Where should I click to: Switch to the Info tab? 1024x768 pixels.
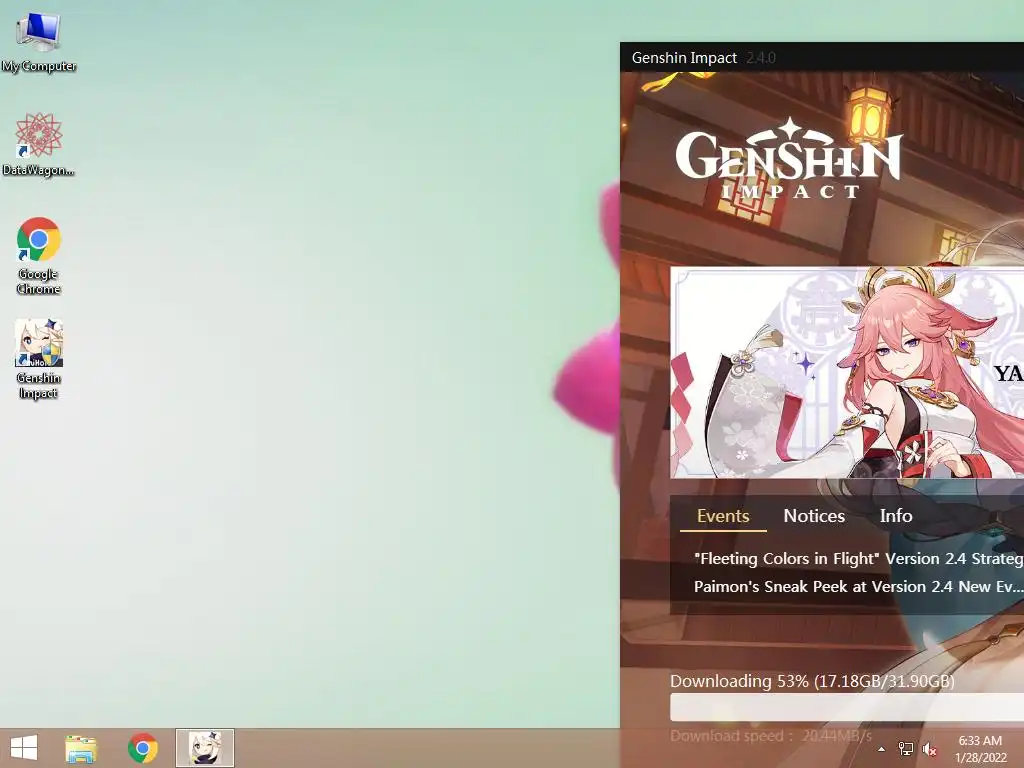(x=895, y=516)
